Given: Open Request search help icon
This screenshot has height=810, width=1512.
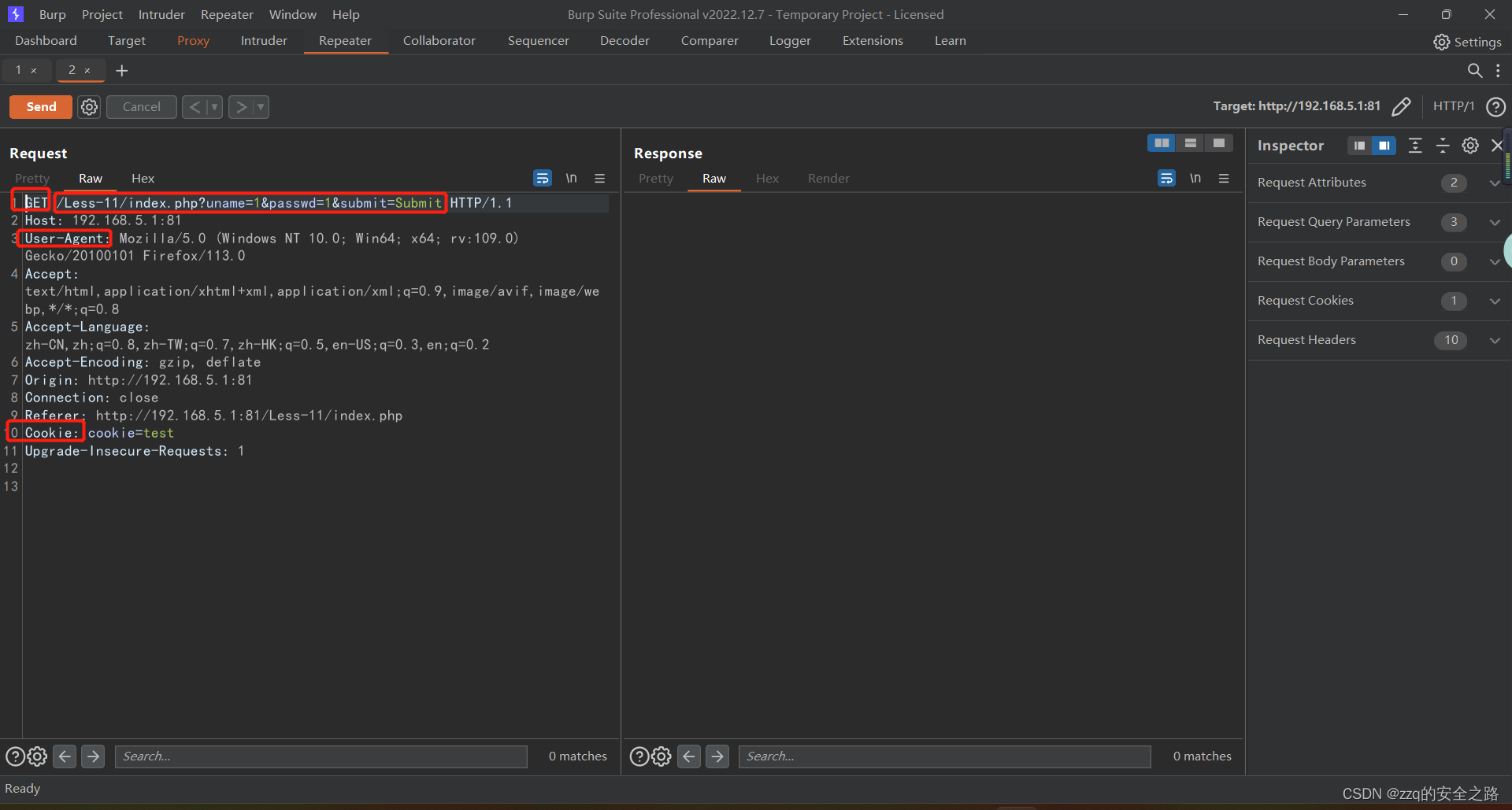Looking at the screenshot, I should [x=15, y=756].
